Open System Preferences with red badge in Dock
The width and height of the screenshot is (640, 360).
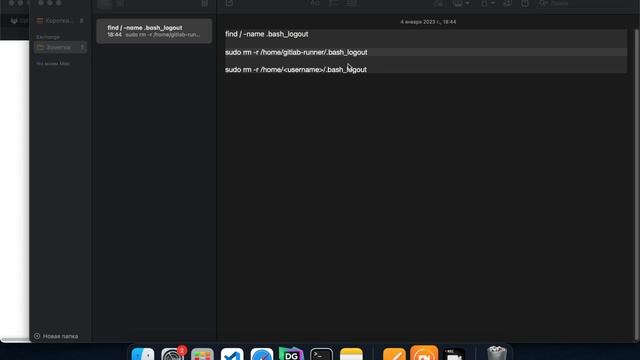(173, 354)
